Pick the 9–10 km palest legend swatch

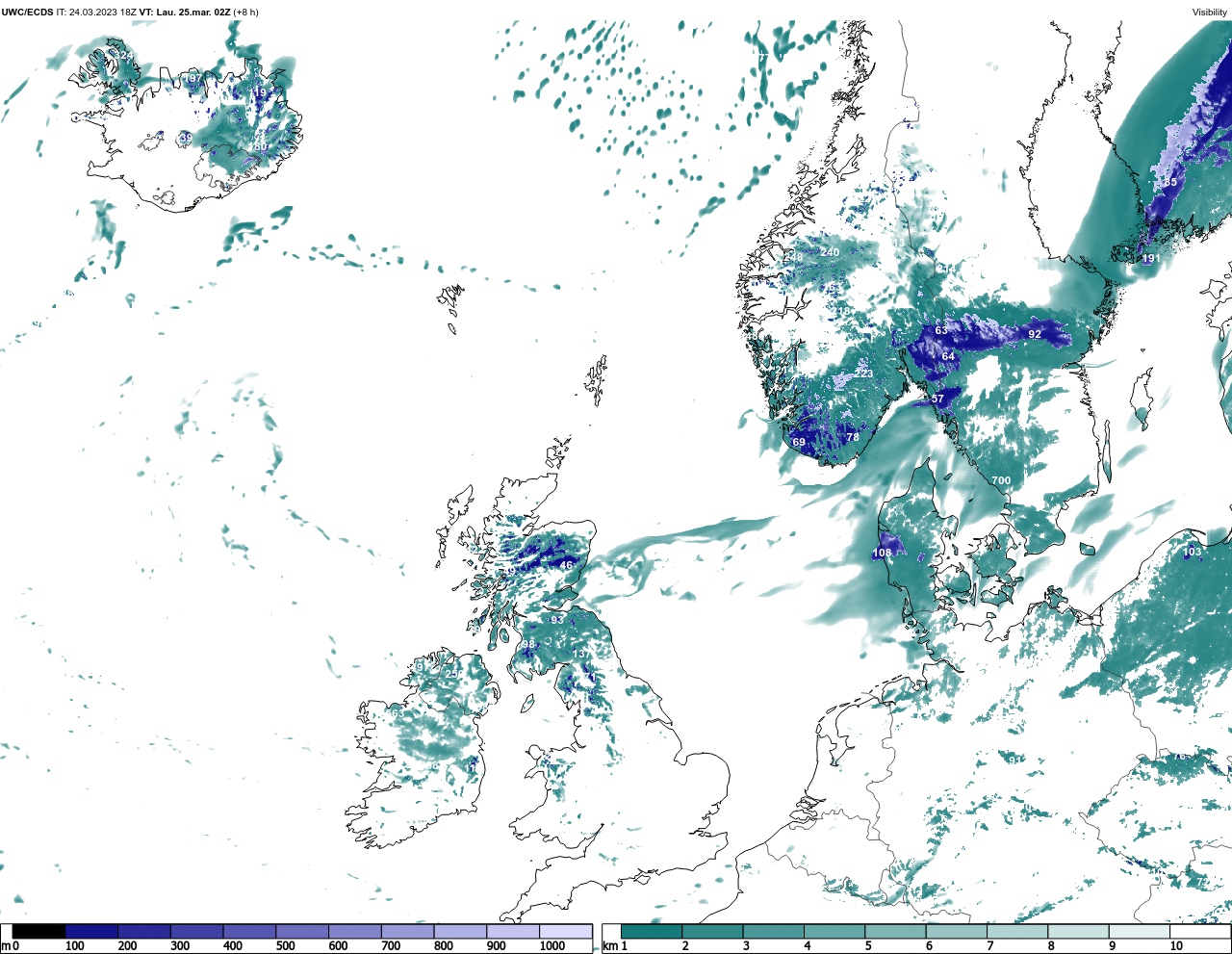tap(1139, 931)
